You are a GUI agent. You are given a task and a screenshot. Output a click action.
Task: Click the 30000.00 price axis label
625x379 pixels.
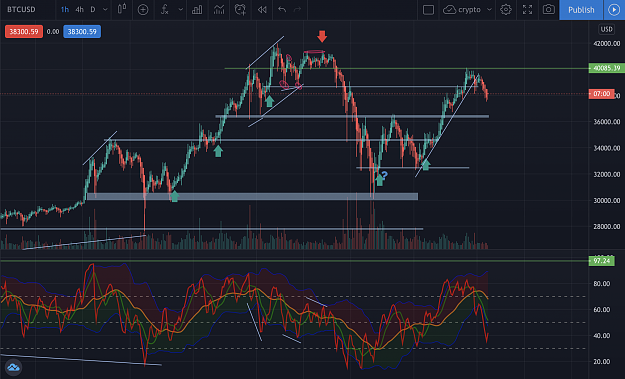click(x=607, y=200)
